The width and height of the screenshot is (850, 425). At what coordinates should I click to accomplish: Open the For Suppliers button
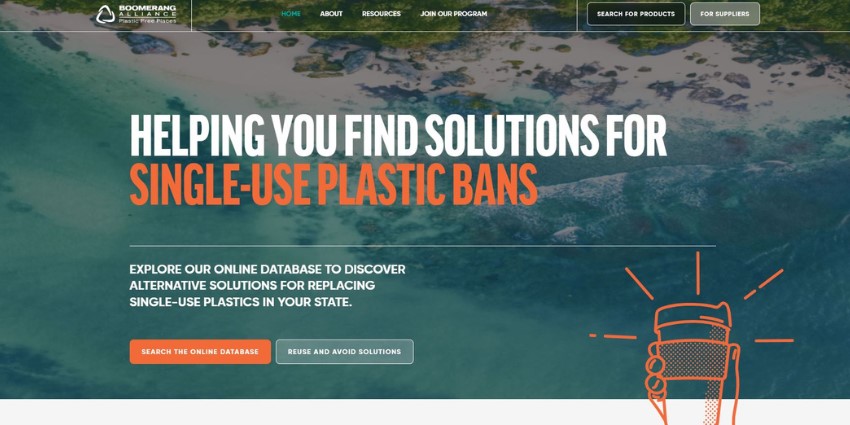[725, 14]
